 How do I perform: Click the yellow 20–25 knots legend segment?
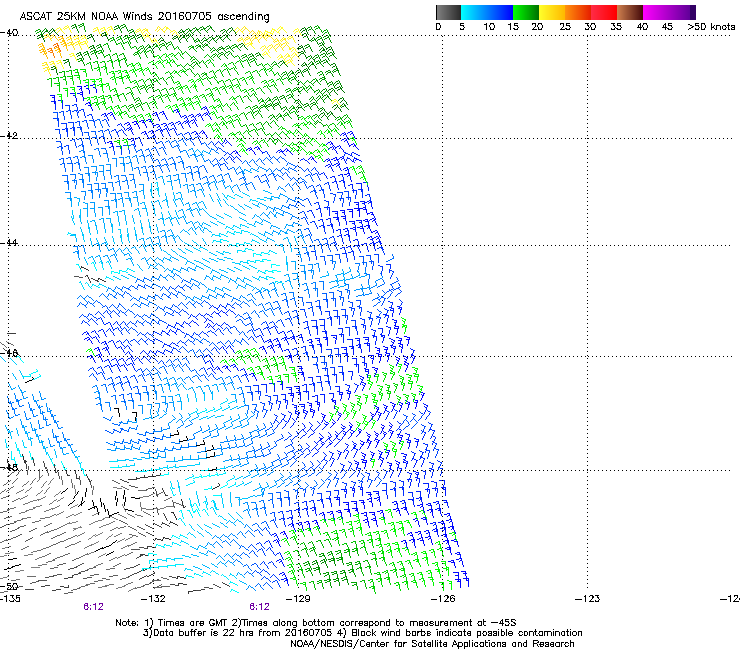coord(552,12)
